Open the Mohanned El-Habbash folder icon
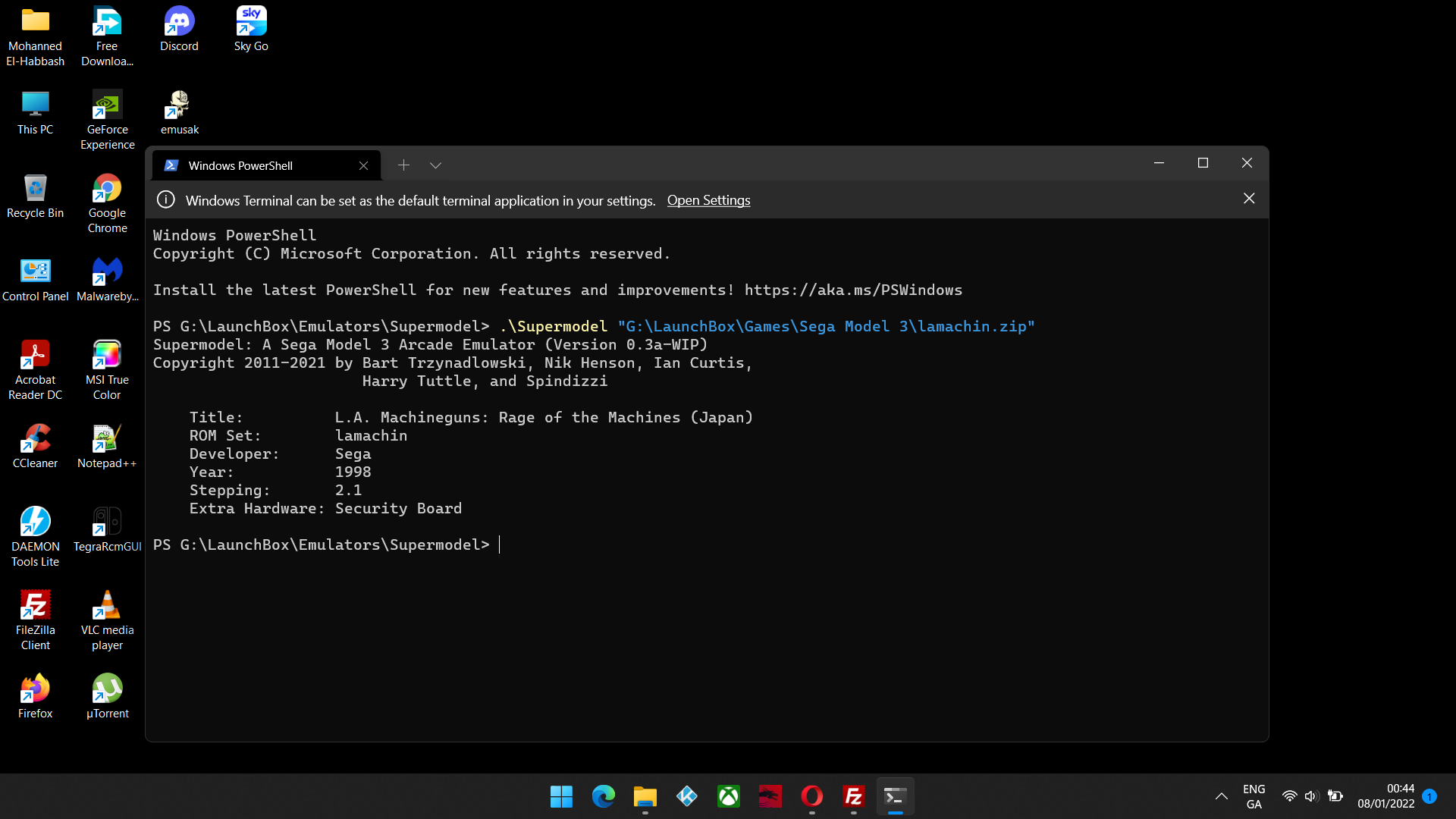 35,37
